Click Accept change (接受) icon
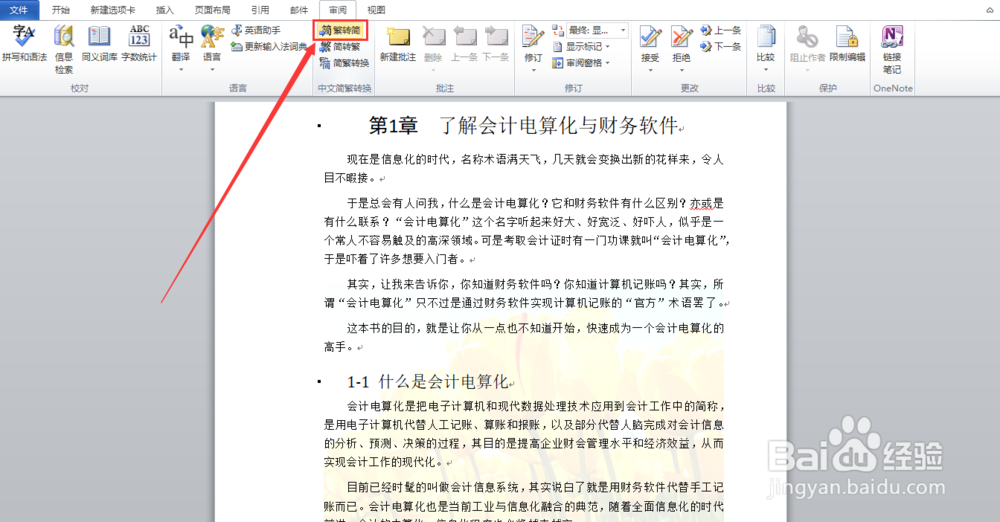 click(x=650, y=37)
